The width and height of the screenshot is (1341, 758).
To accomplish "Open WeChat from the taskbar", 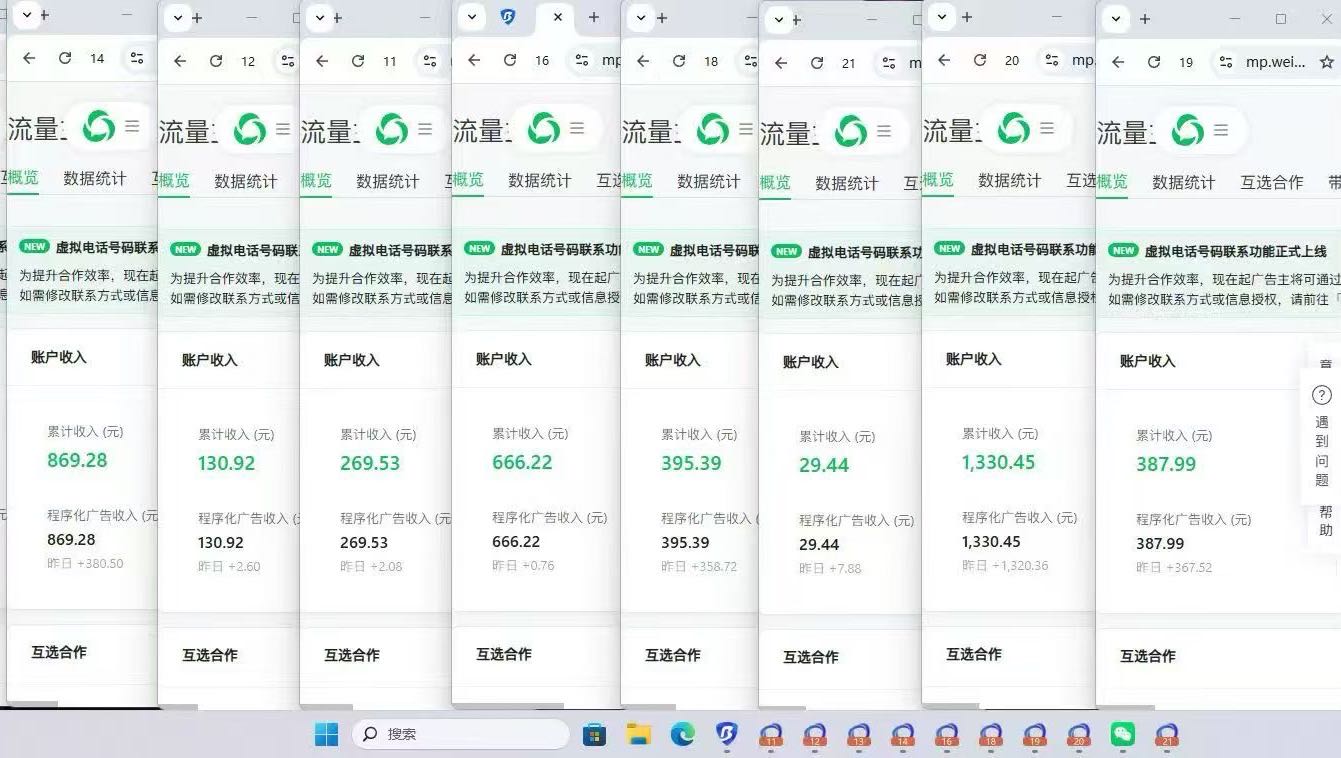I will coord(1122,733).
